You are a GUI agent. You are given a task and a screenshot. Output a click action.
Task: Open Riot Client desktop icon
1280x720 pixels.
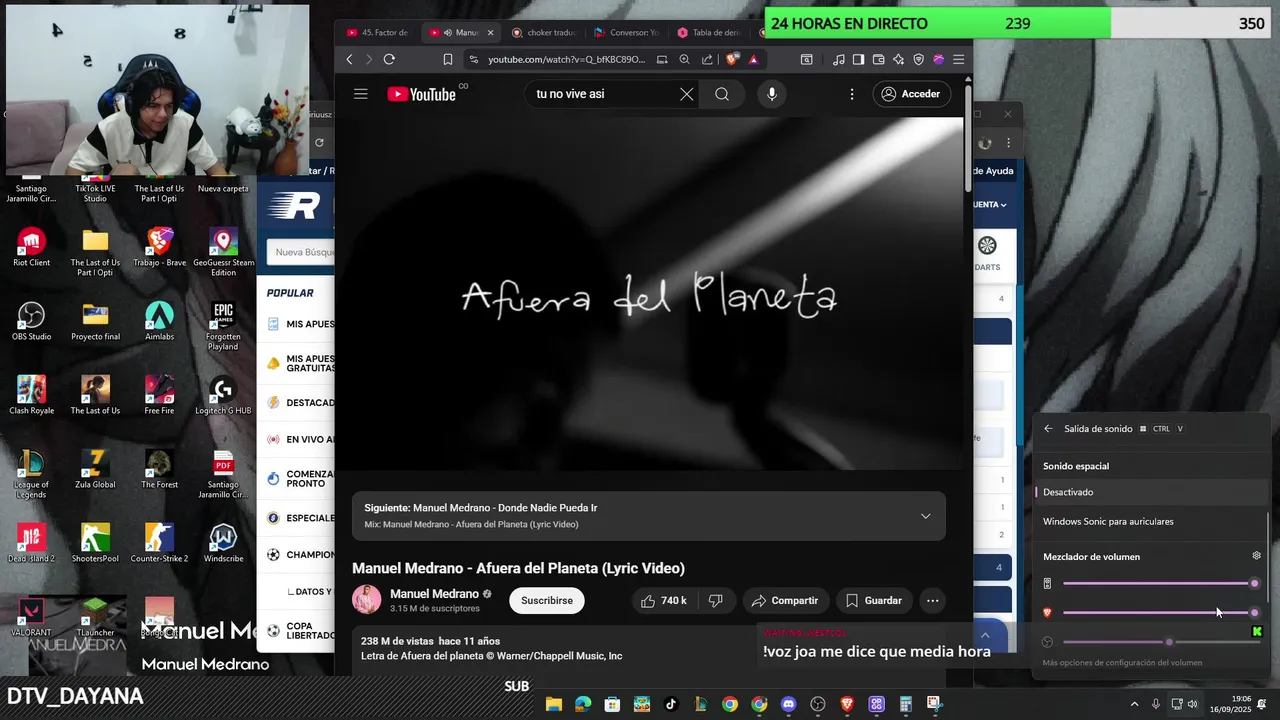pyautogui.click(x=31, y=247)
